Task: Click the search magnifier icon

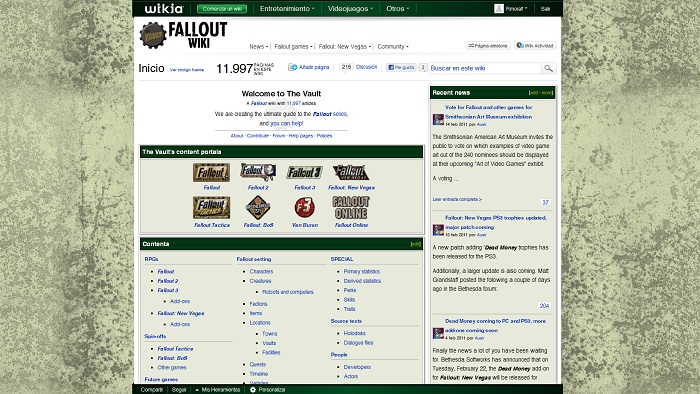Action: (548, 68)
